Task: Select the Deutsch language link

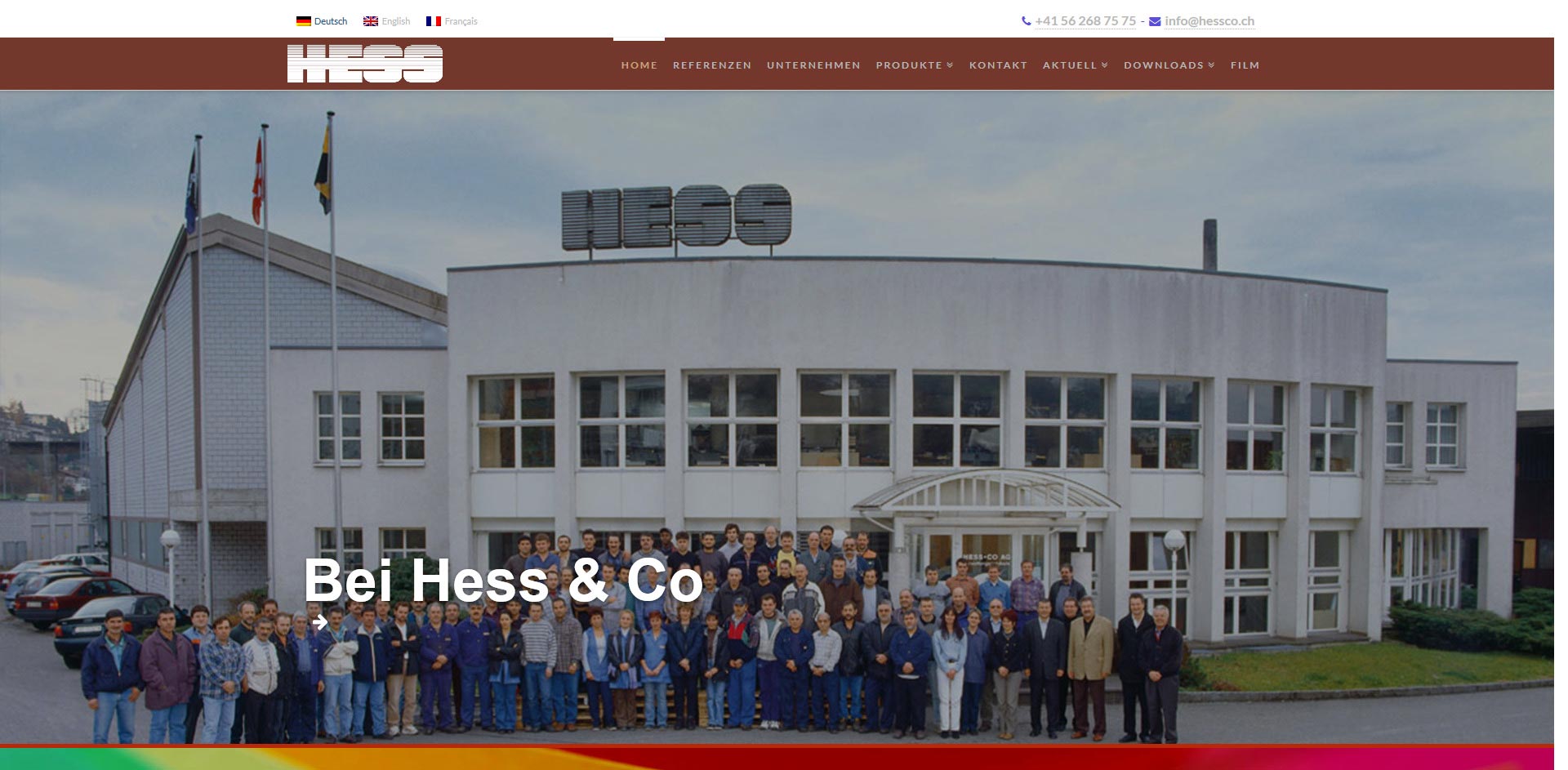Action: [x=331, y=21]
